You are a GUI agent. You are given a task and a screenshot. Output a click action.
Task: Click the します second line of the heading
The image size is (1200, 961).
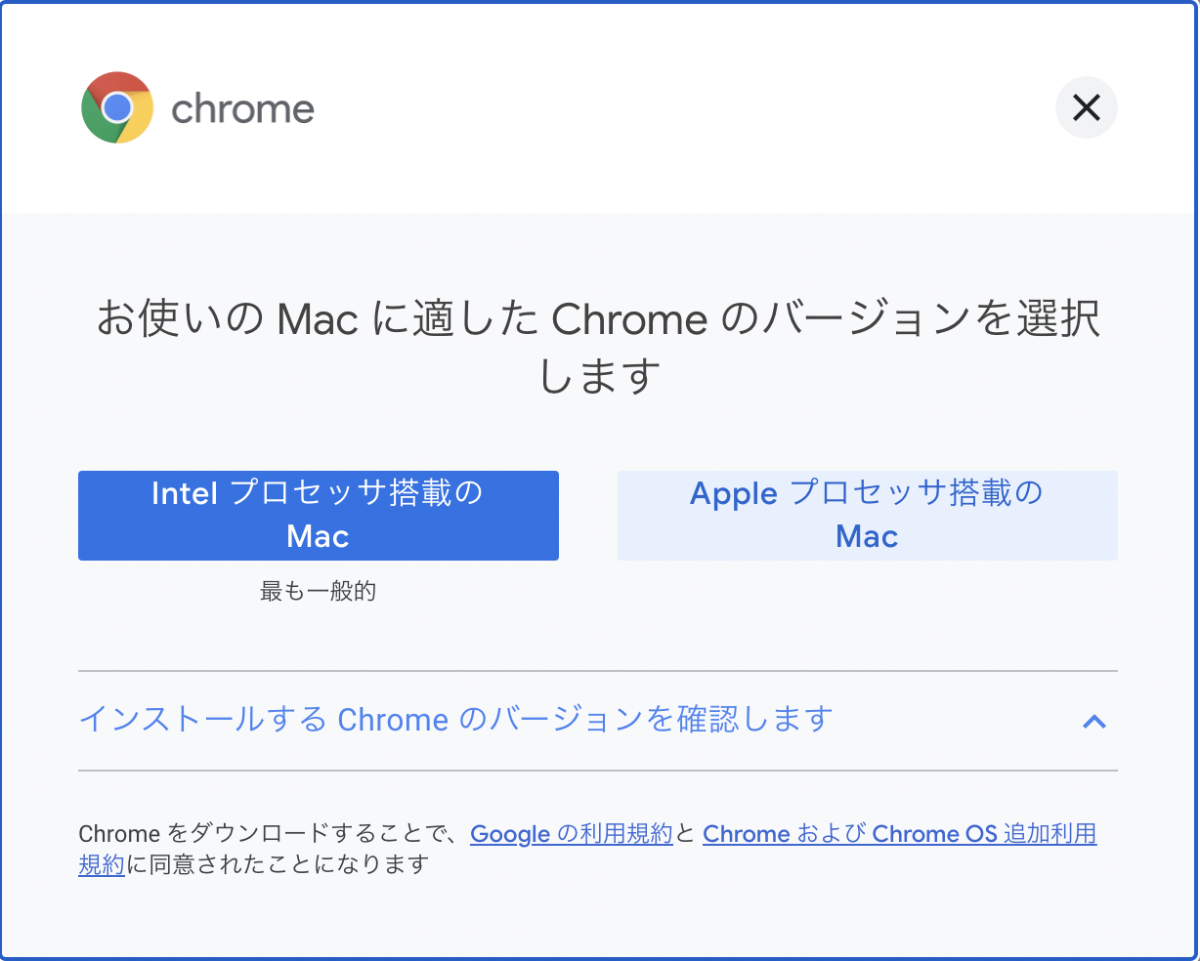pos(599,378)
